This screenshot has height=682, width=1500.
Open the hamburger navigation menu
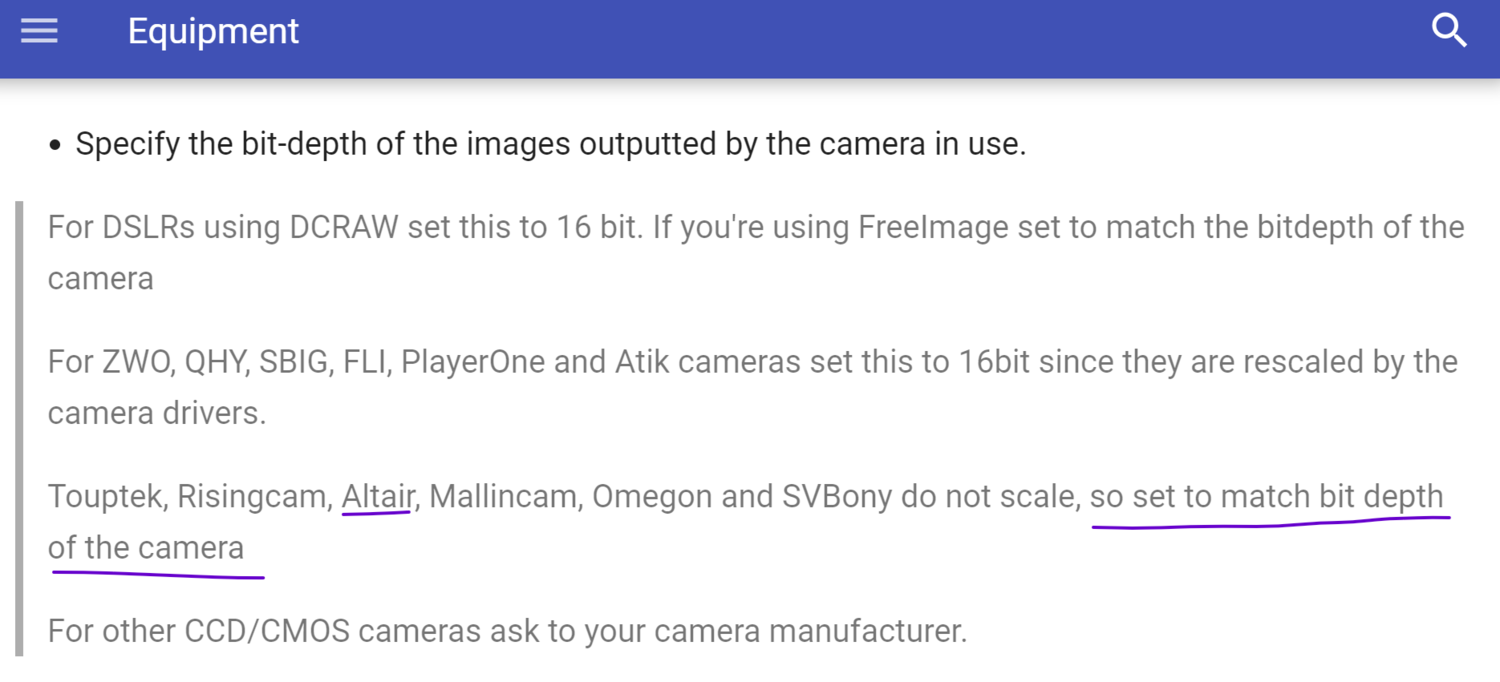(39, 32)
